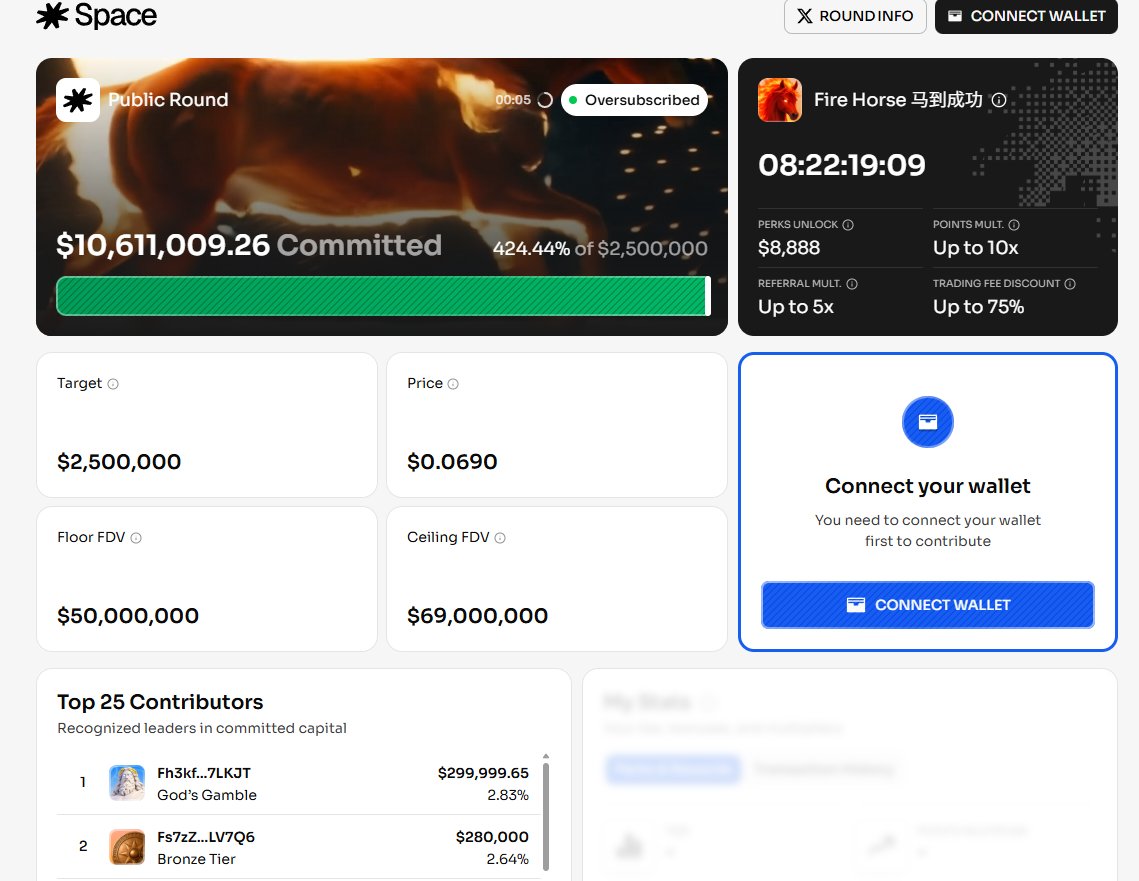Select the blurred blue tab in My Stats
The height and width of the screenshot is (881, 1139).
(x=673, y=769)
